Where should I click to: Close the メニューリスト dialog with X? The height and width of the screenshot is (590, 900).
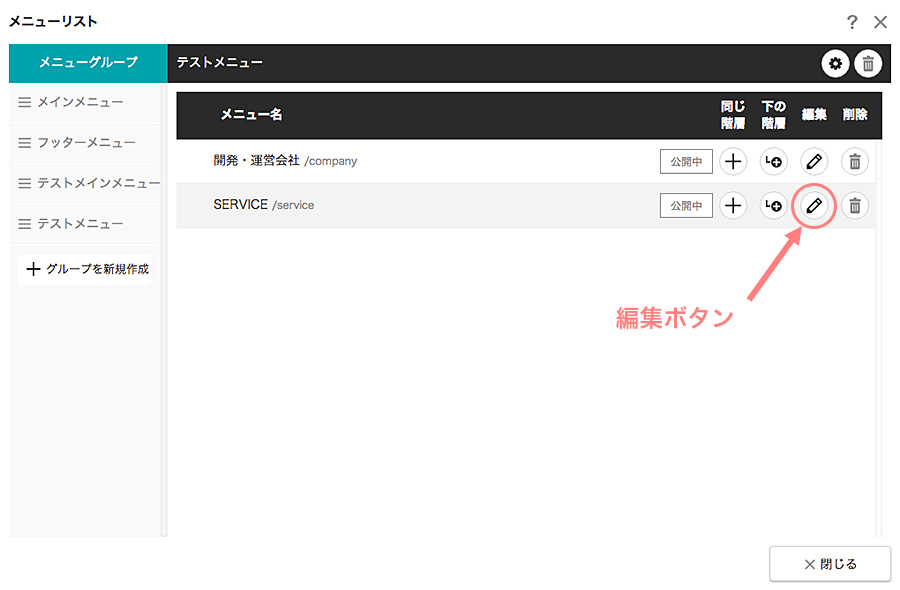(x=880, y=22)
